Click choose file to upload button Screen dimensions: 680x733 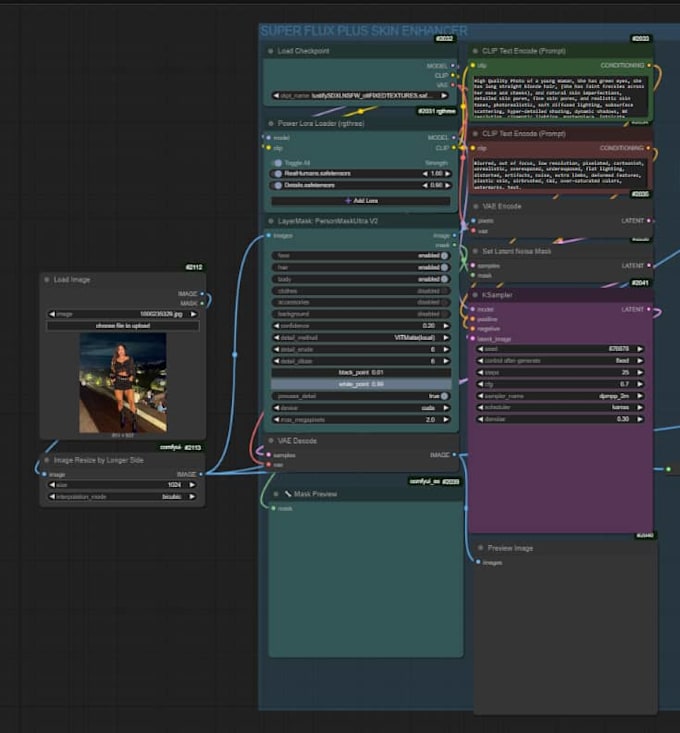[x=122, y=326]
